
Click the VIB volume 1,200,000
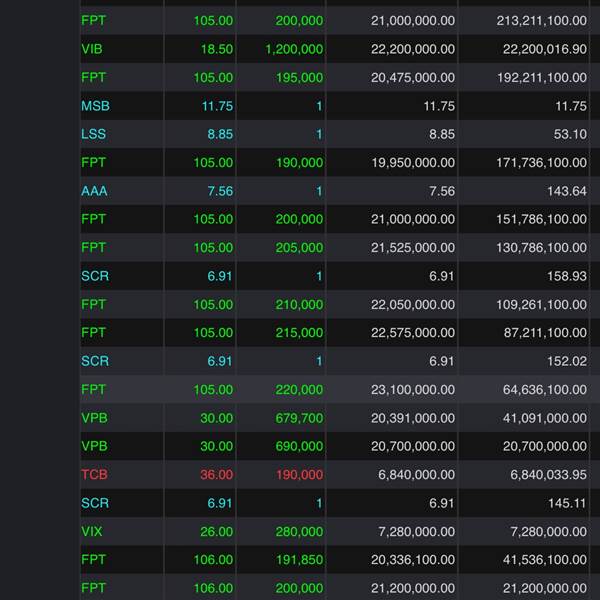coord(294,49)
